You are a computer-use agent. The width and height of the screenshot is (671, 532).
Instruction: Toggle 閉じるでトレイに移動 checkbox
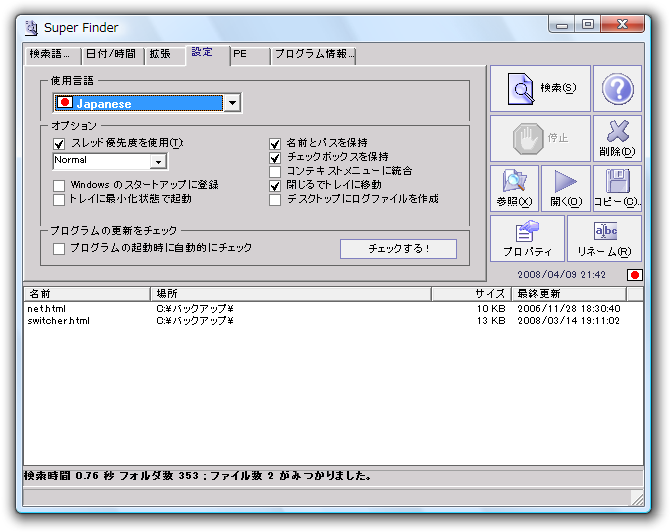click(275, 186)
